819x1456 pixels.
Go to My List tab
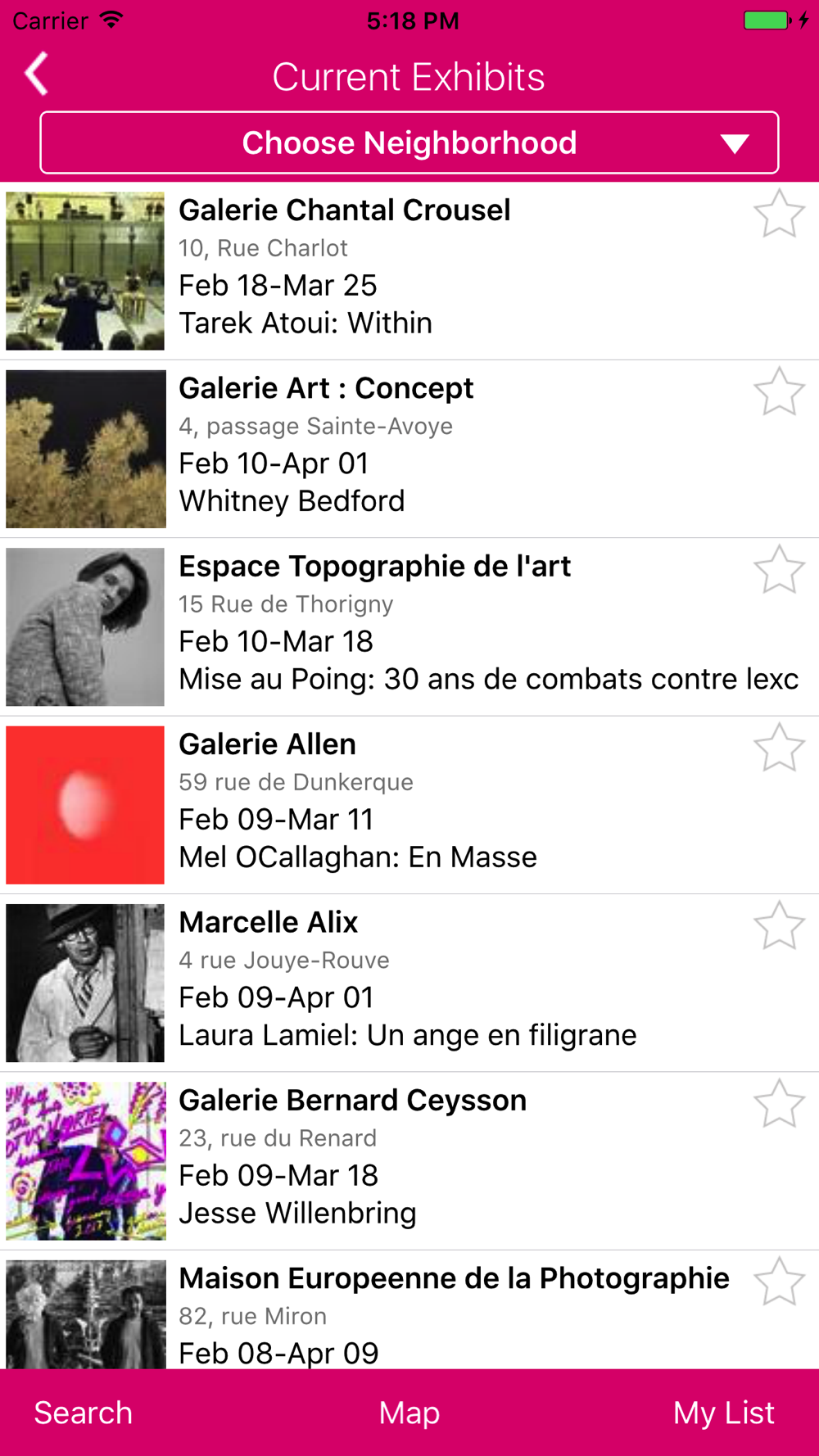pos(723,1413)
